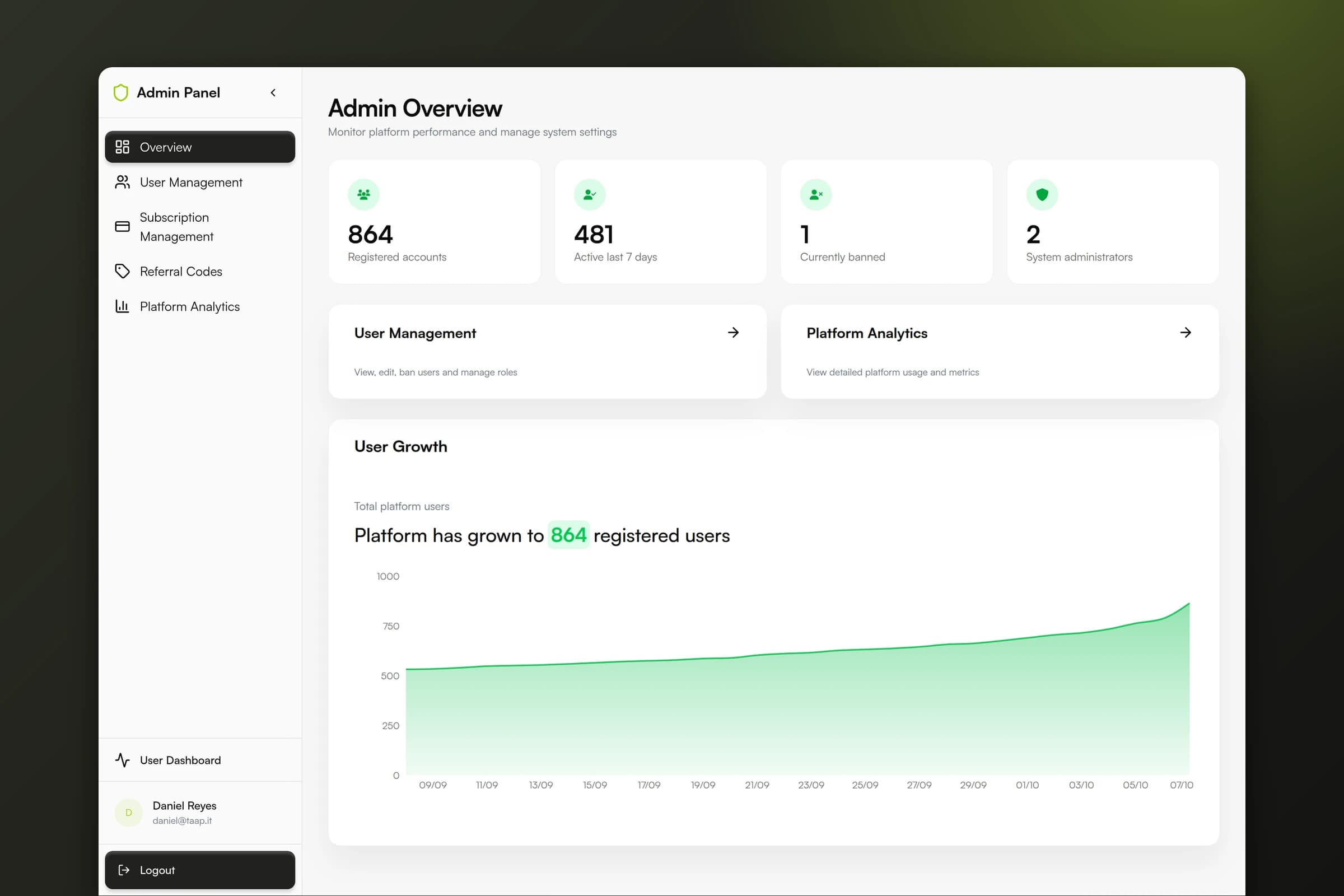Click the Logout exit icon
Viewport: 1344px width, 896px height.
pyautogui.click(x=123, y=870)
